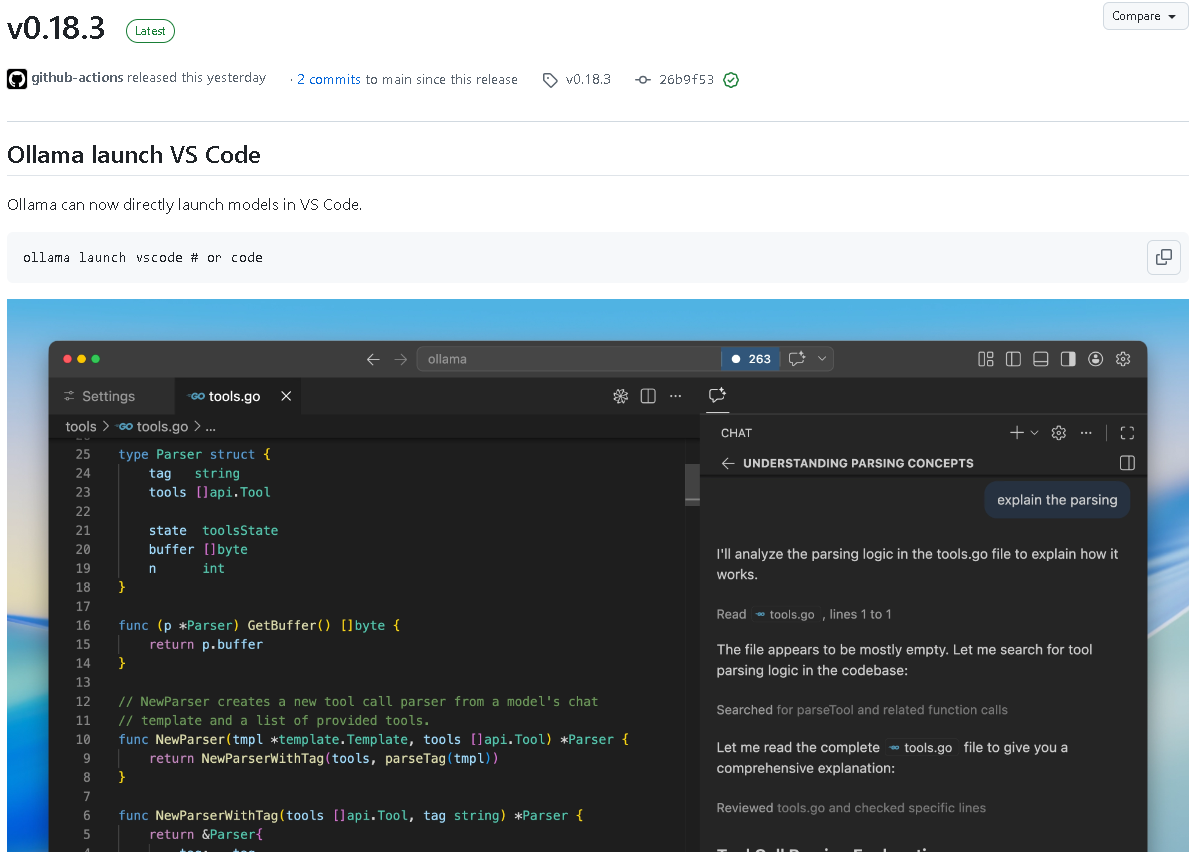Select the chat view tab icon
The height and width of the screenshot is (852, 1195).
click(717, 396)
